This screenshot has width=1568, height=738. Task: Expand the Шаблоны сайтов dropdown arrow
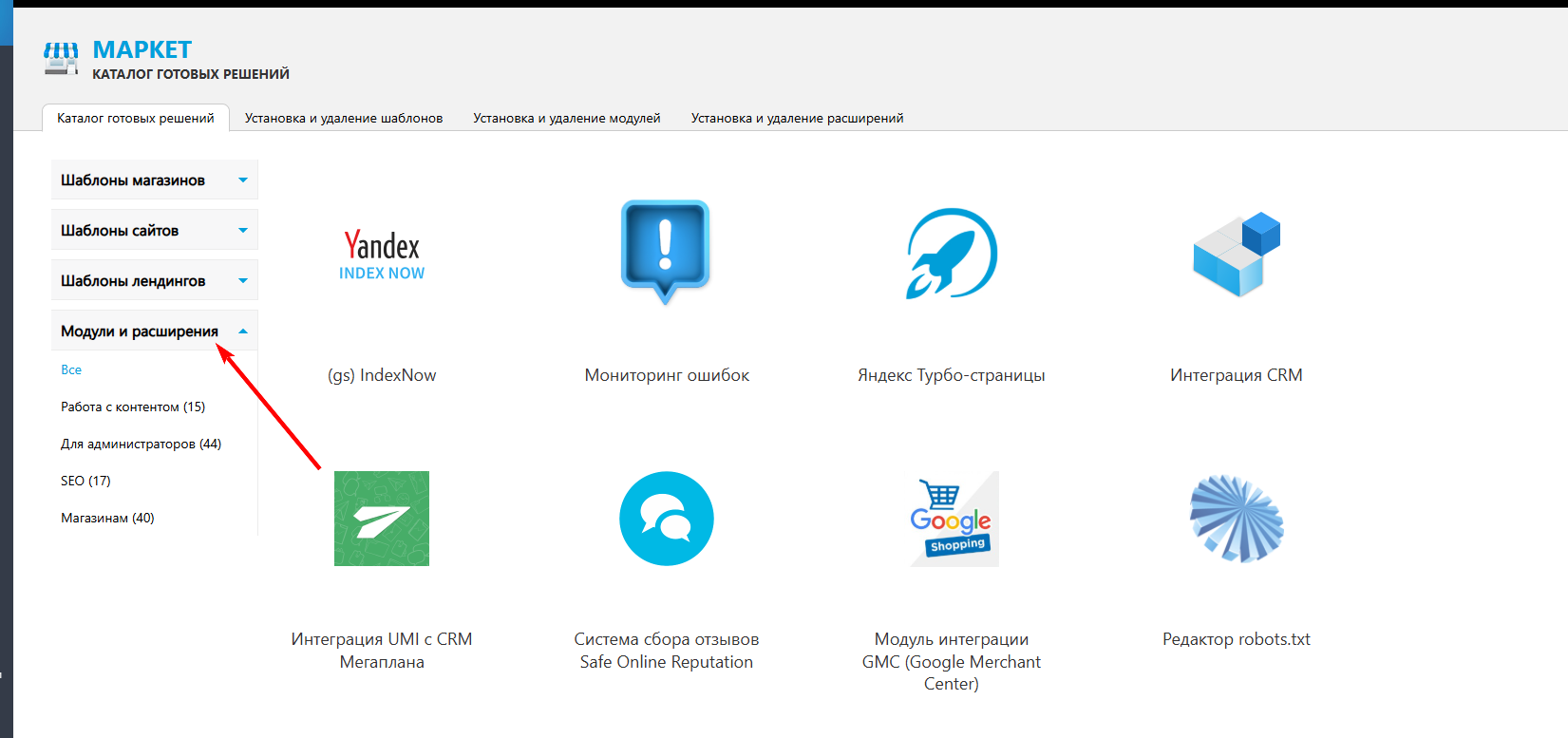[243, 231]
